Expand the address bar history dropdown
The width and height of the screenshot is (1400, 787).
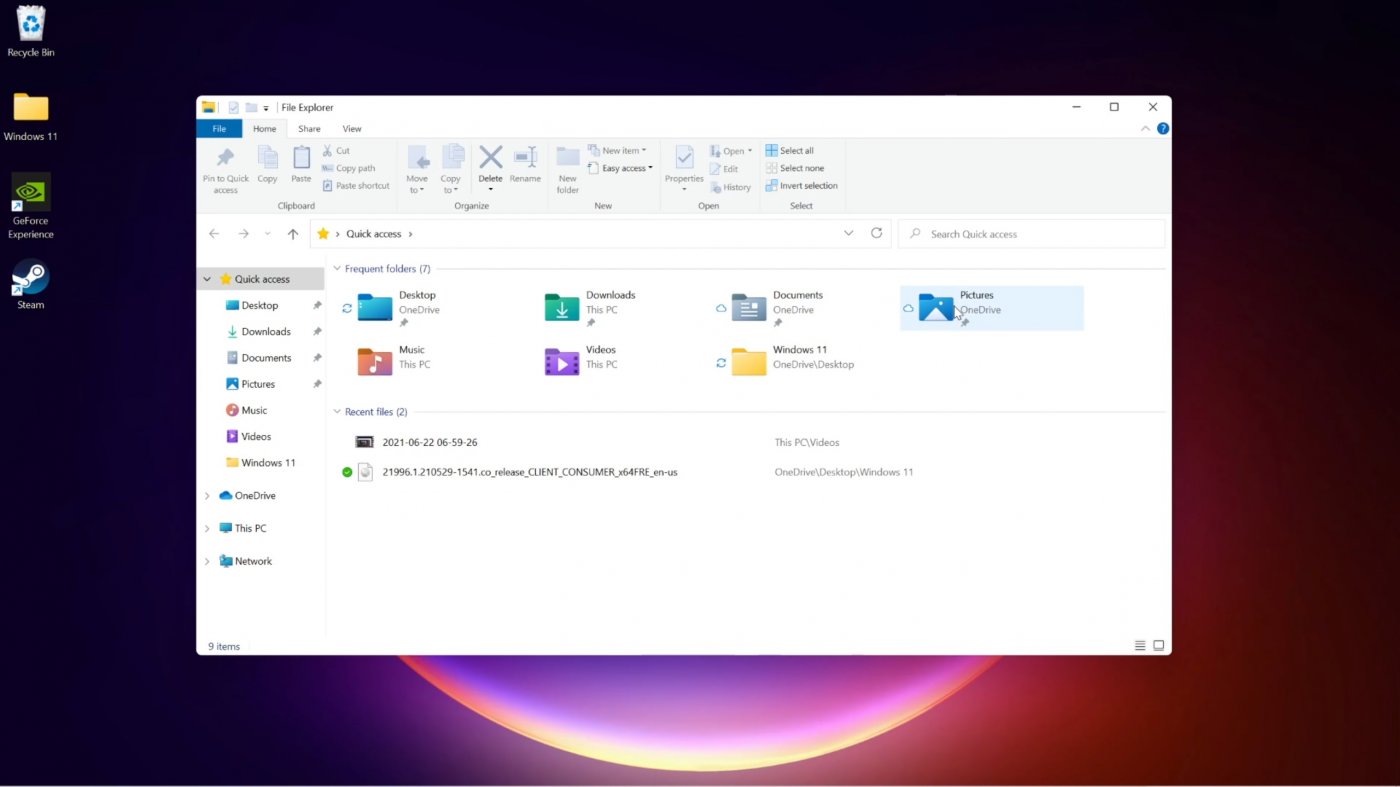pyautogui.click(x=849, y=233)
